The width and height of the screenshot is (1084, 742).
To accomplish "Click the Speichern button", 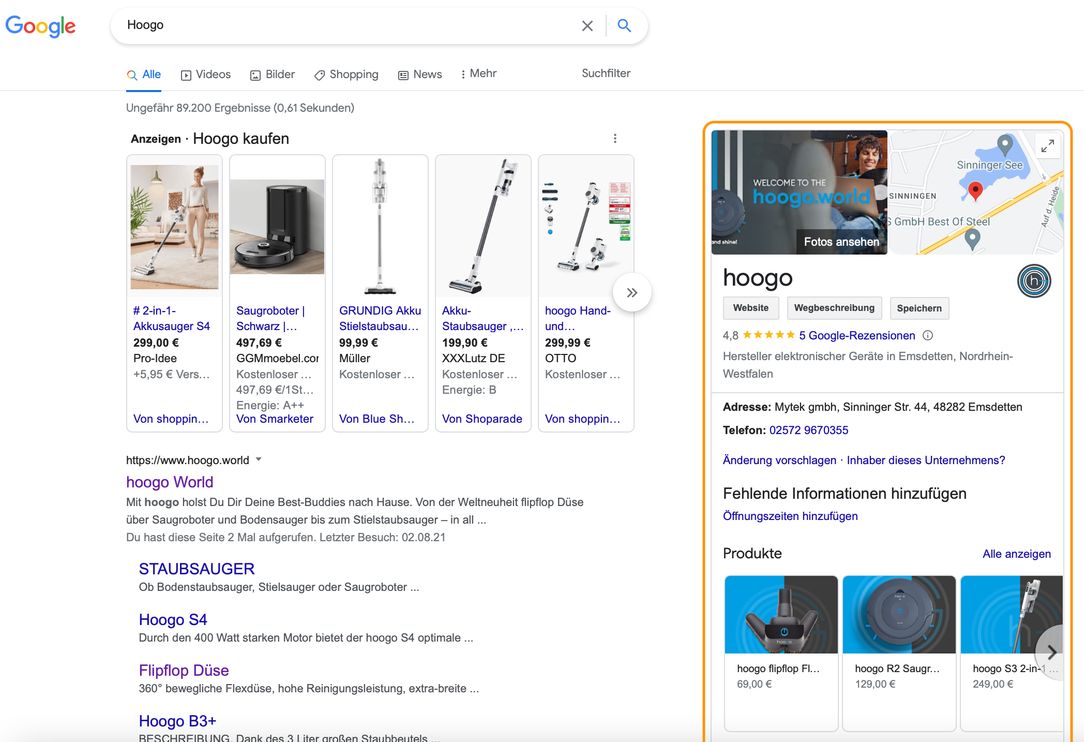I will [919, 308].
